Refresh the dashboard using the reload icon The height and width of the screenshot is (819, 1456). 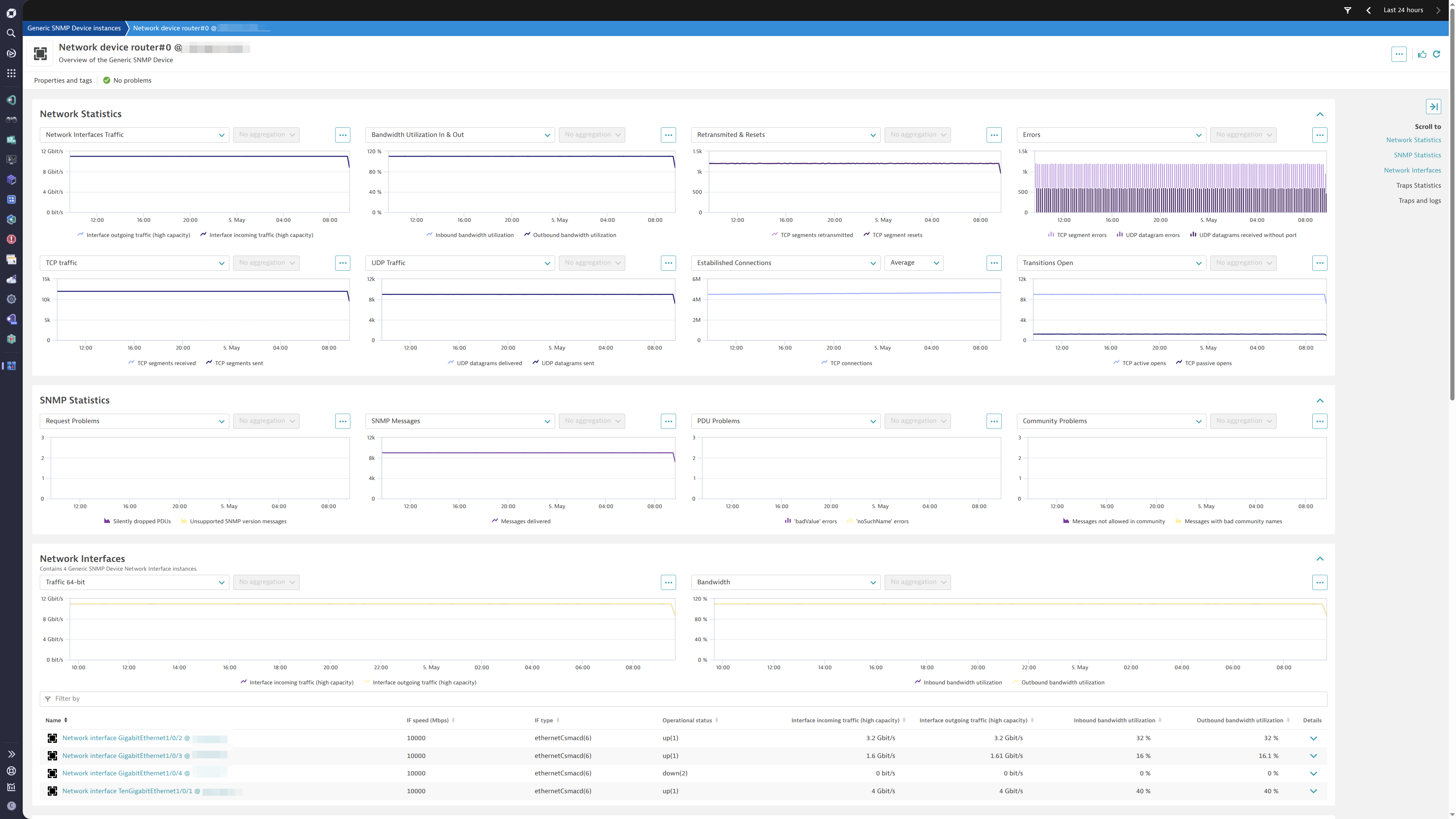pos(1436,54)
